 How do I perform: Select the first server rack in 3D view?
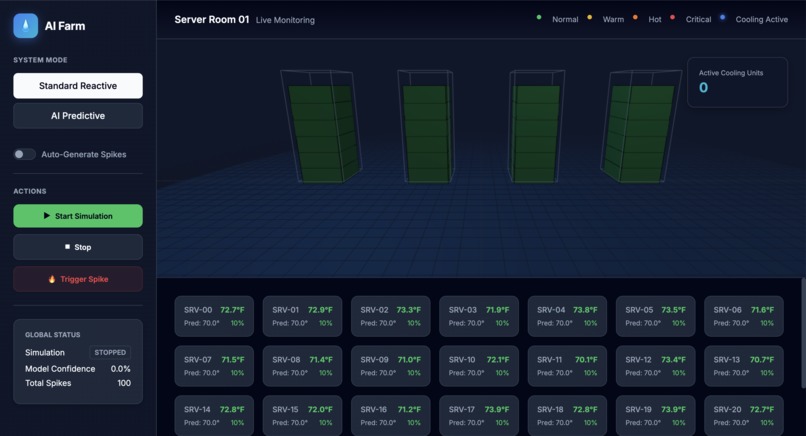pyautogui.click(x=322, y=126)
